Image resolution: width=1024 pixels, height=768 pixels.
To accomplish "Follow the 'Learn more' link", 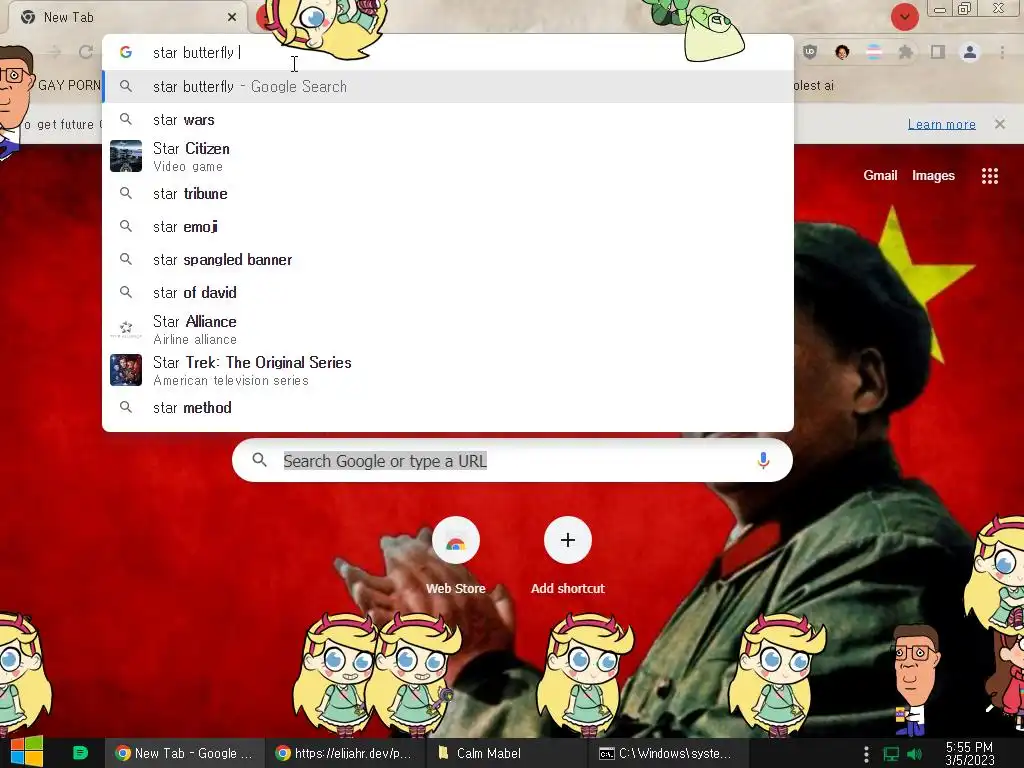I will tap(942, 124).
